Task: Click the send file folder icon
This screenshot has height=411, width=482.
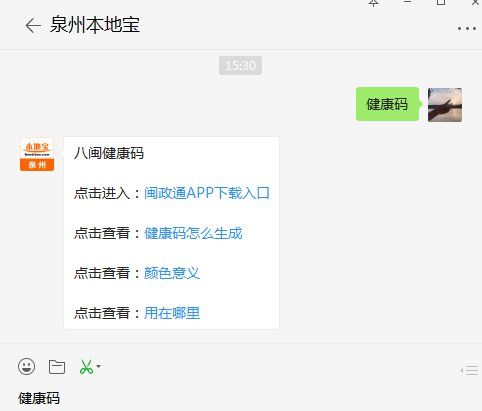Action: coord(57,367)
